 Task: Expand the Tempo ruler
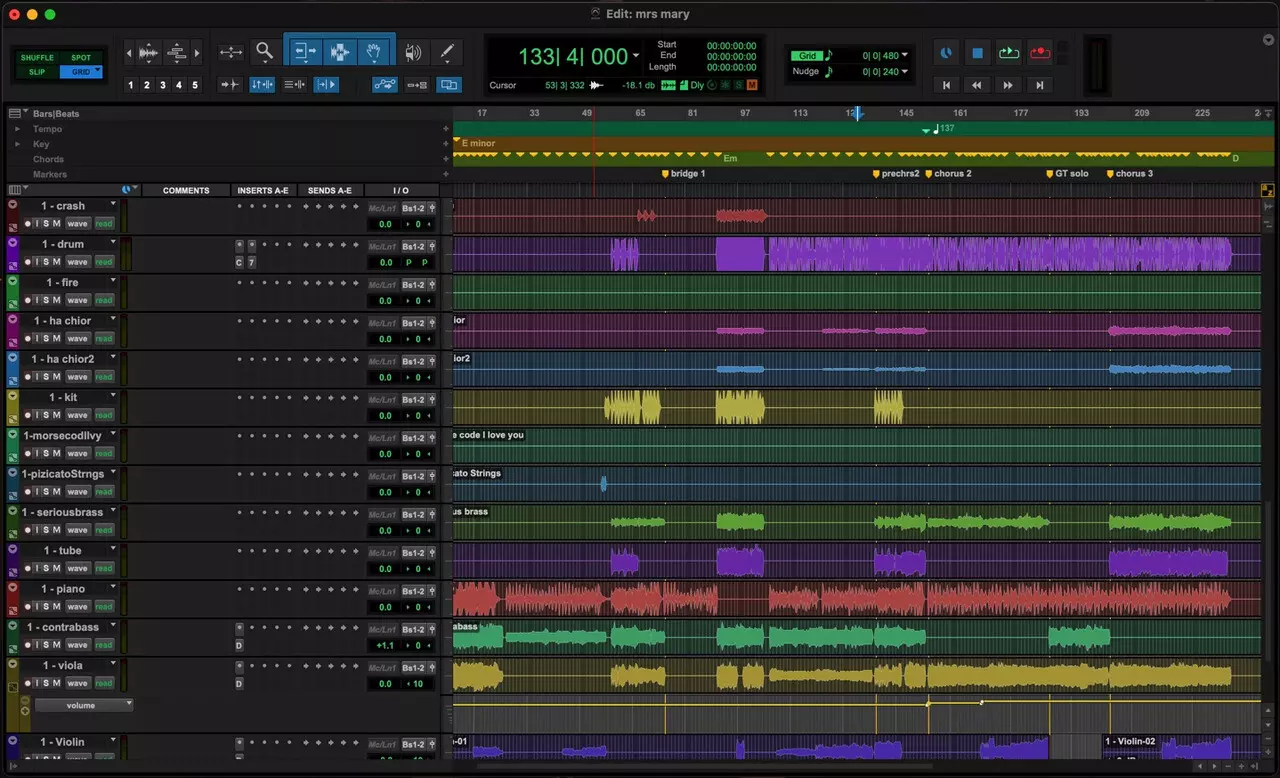click(17, 129)
